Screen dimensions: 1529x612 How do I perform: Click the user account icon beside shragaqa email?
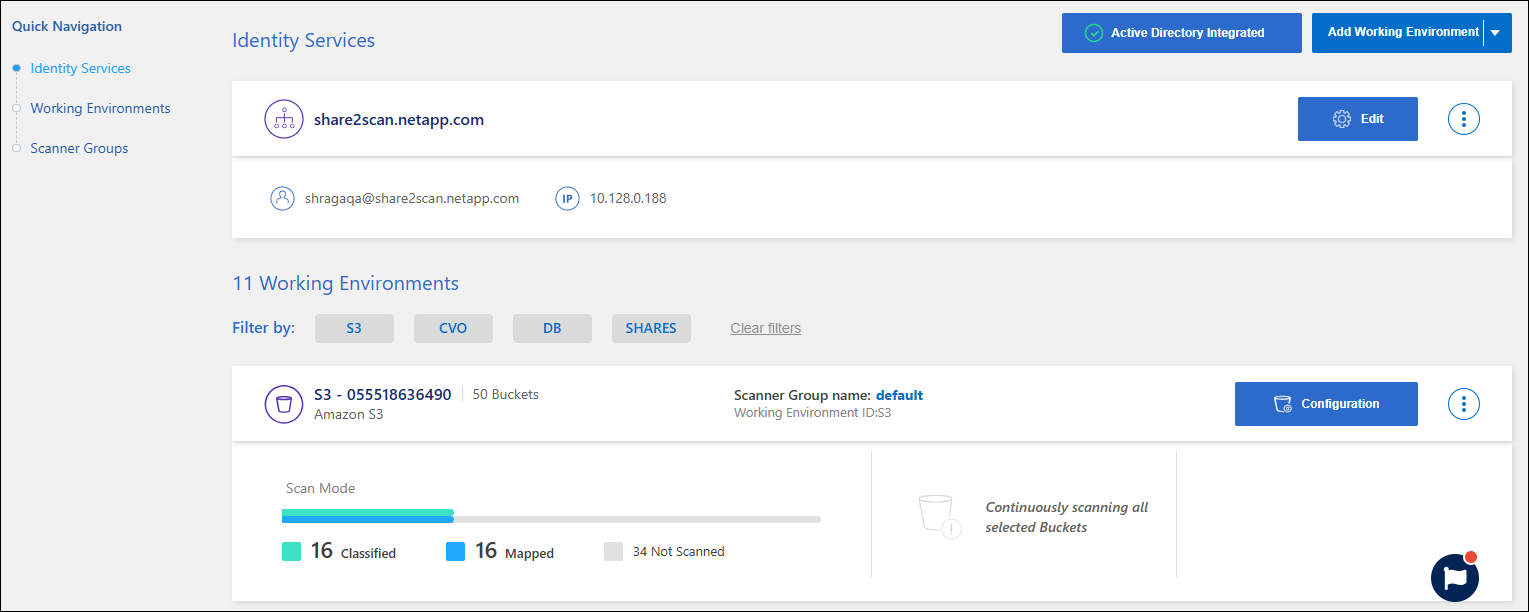coord(282,198)
